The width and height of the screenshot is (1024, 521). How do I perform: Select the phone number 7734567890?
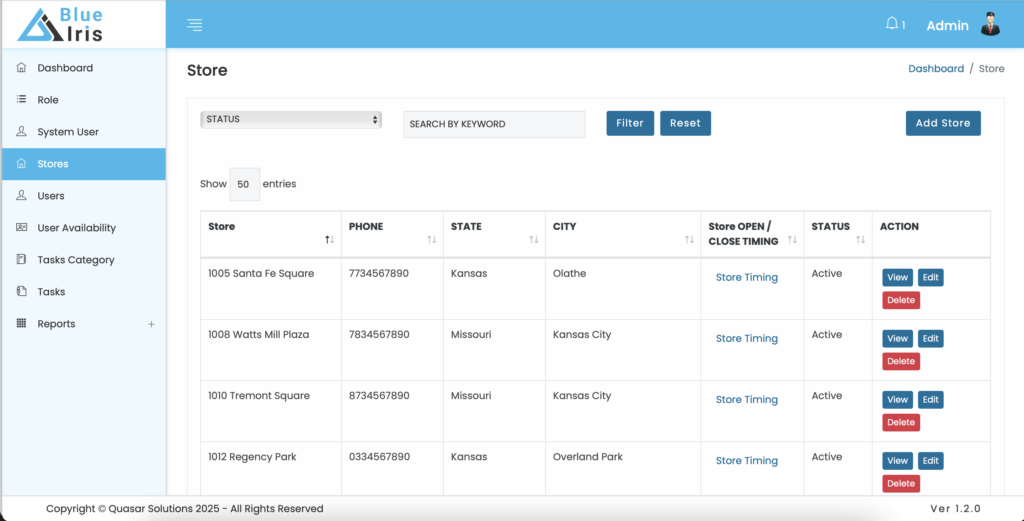tap(379, 274)
